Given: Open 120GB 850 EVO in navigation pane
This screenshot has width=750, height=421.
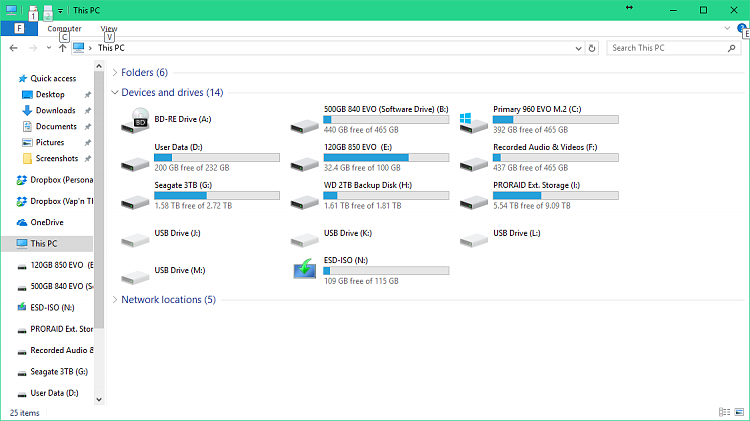Looking at the screenshot, I should point(55,265).
